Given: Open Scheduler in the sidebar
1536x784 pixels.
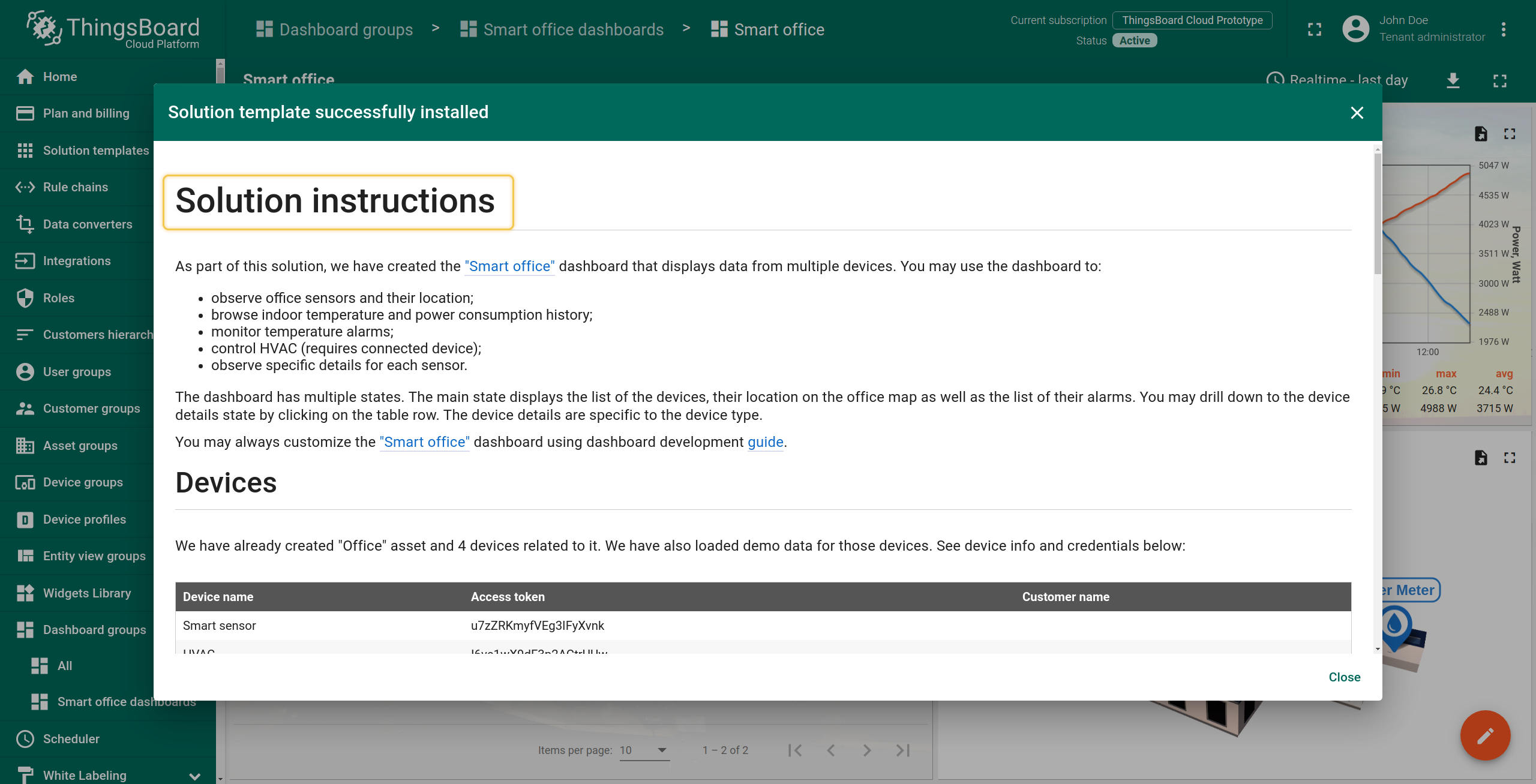Looking at the screenshot, I should pos(108,739).
